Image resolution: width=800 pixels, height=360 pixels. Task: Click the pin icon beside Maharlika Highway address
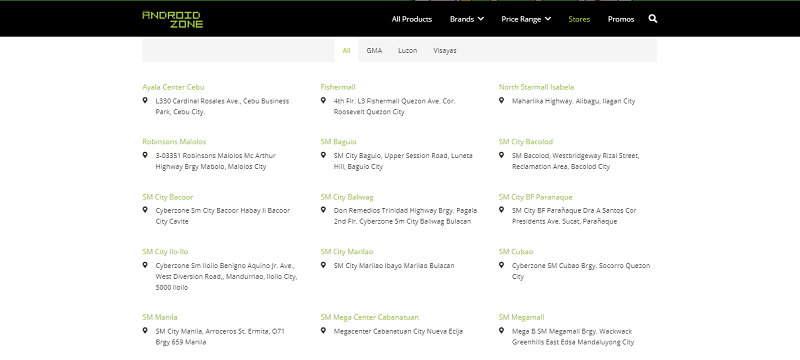[501, 100]
